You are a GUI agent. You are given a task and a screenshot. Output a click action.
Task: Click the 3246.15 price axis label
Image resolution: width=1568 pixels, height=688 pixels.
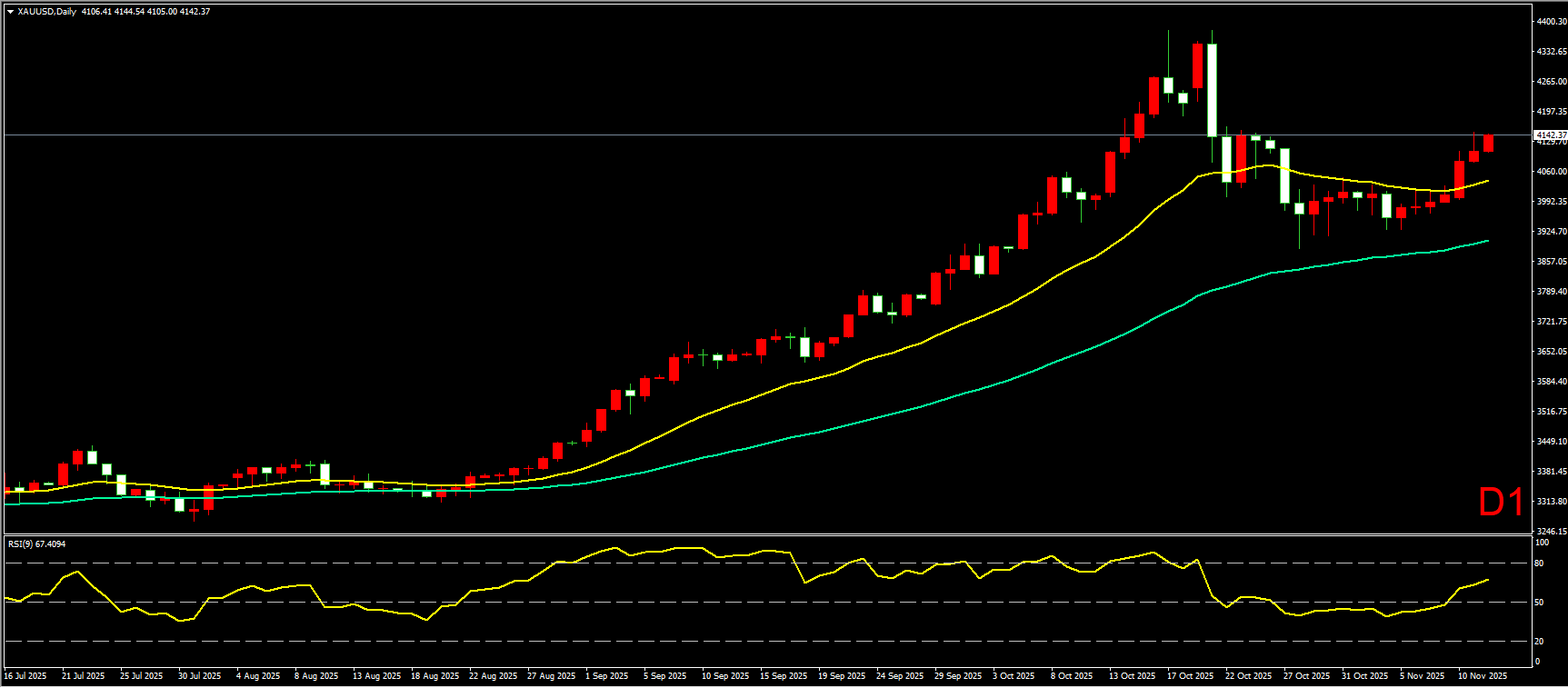pyautogui.click(x=1551, y=531)
